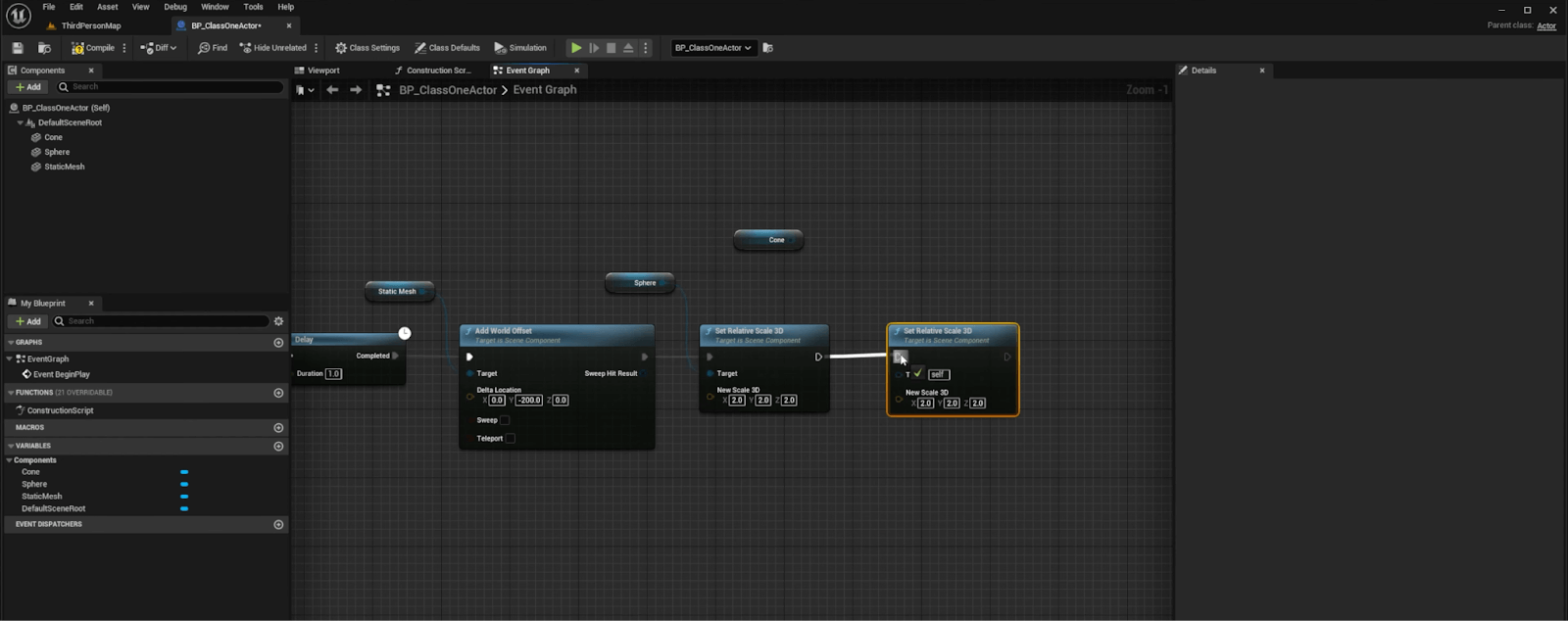
Task: Click the Compile button
Action: point(93,48)
